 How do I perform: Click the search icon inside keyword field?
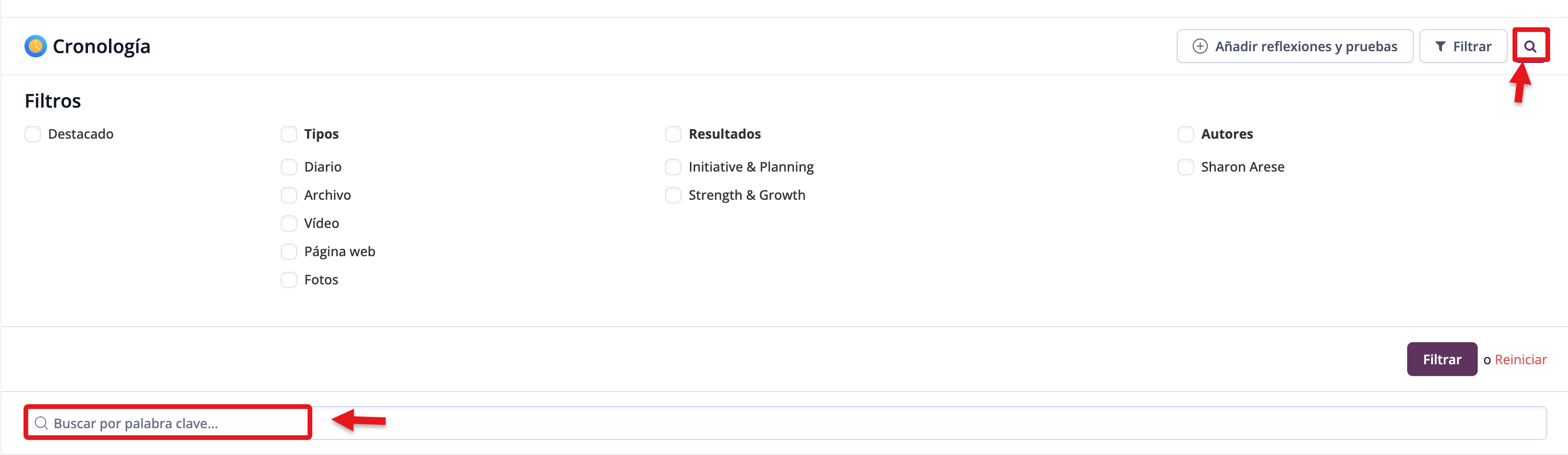click(x=41, y=423)
